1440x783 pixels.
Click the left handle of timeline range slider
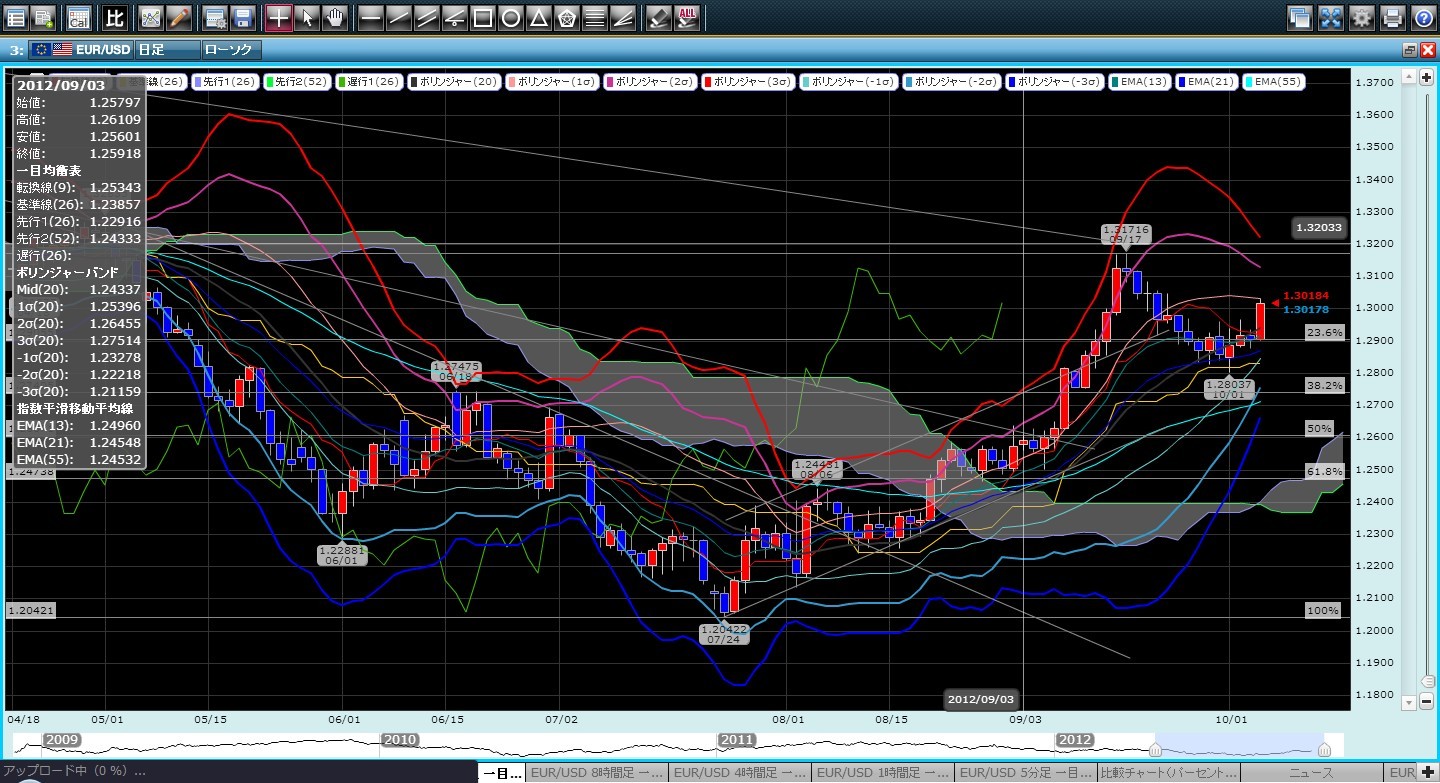1155,749
